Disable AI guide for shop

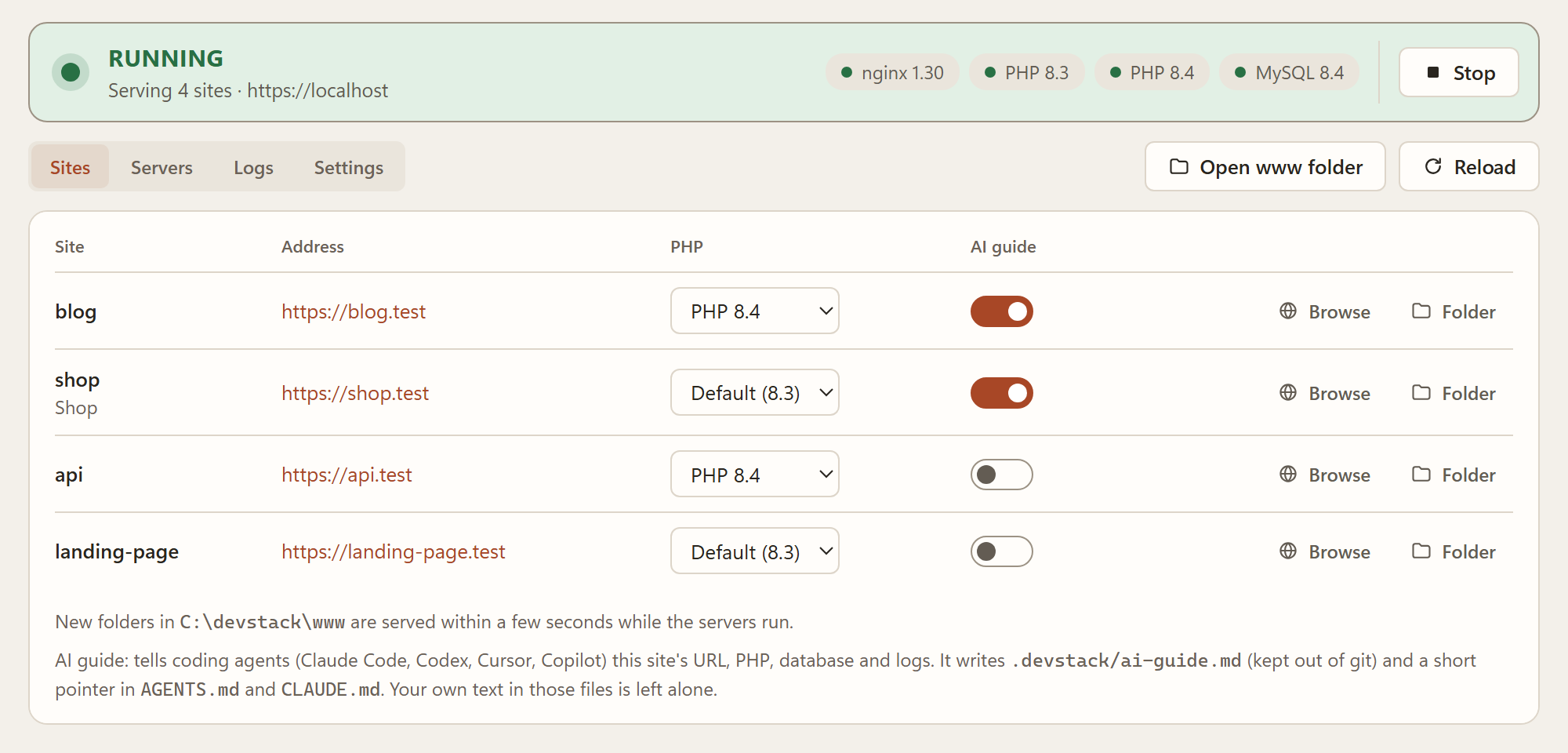[x=1001, y=393]
